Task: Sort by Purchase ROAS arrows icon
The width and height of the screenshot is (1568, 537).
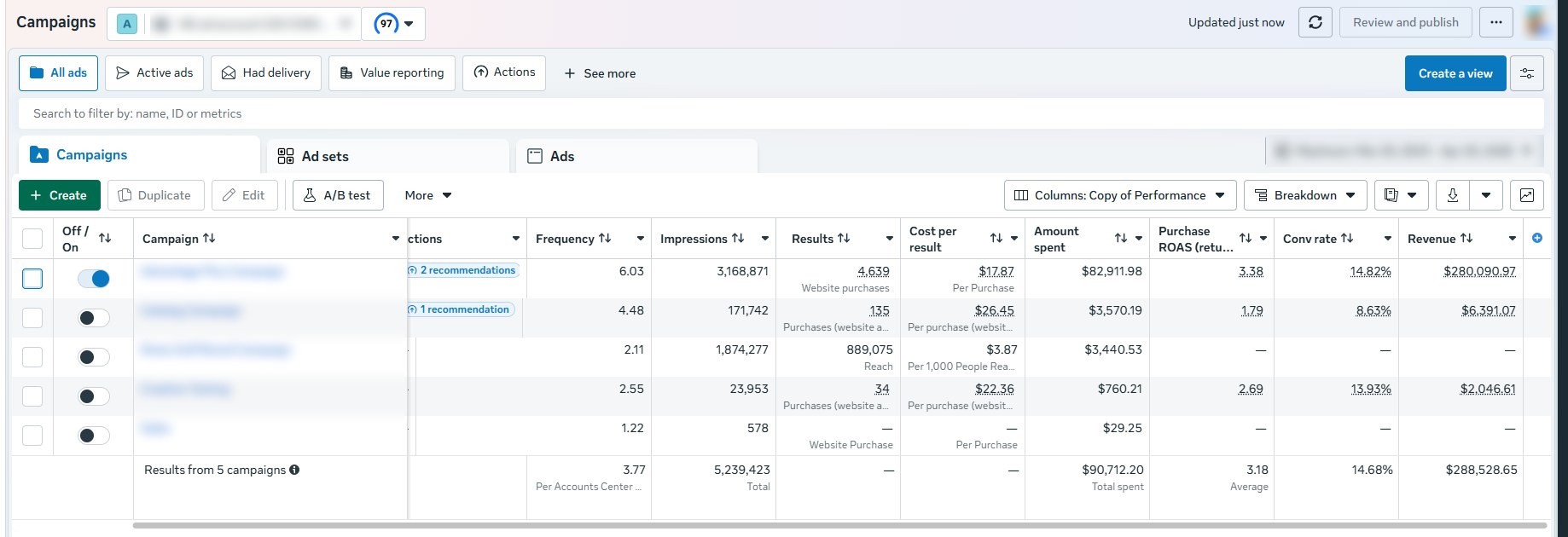Action: pos(1246,239)
